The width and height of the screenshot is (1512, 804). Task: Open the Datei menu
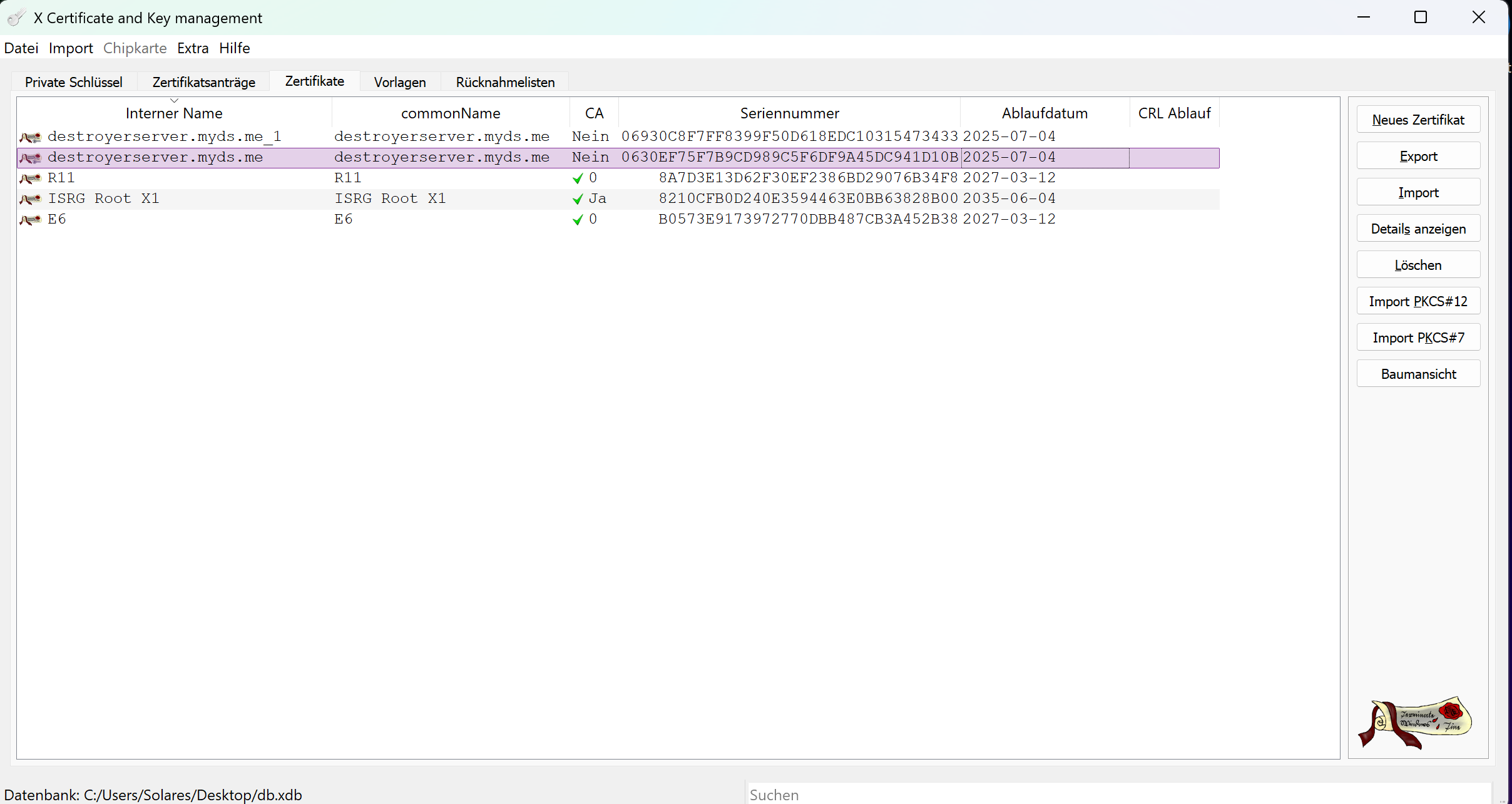pos(21,48)
